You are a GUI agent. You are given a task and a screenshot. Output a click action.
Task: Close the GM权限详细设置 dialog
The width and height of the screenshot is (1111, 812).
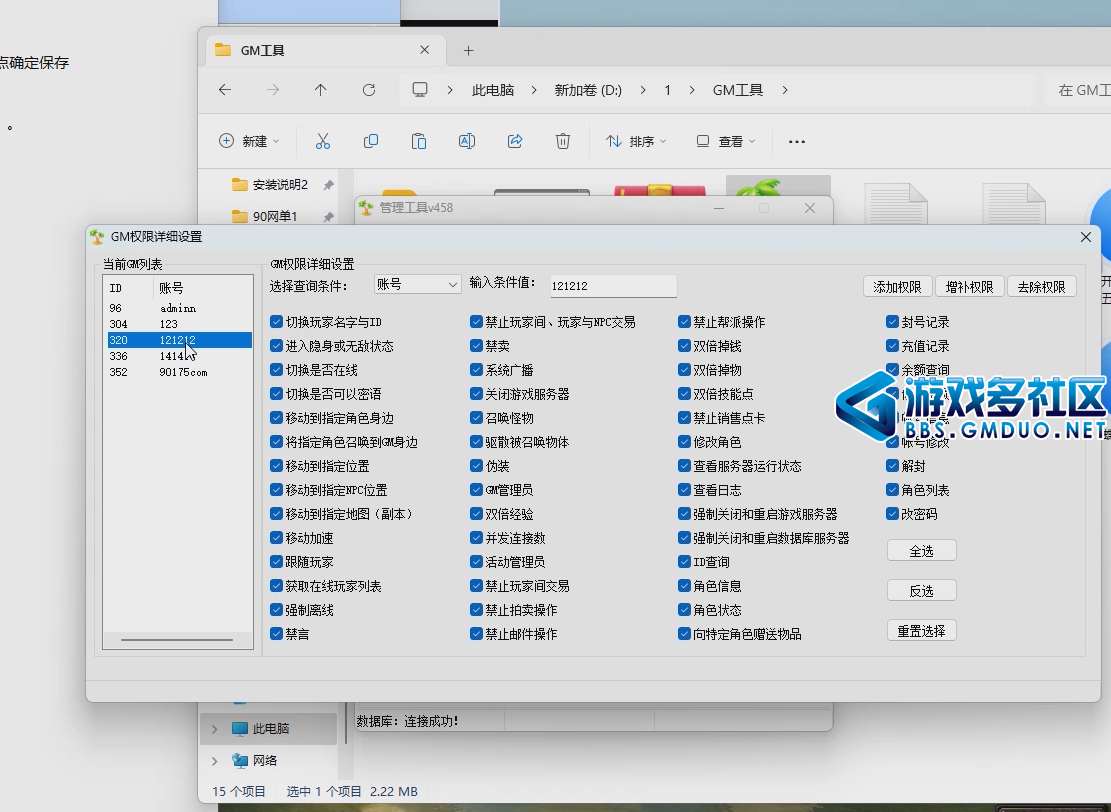1085,237
